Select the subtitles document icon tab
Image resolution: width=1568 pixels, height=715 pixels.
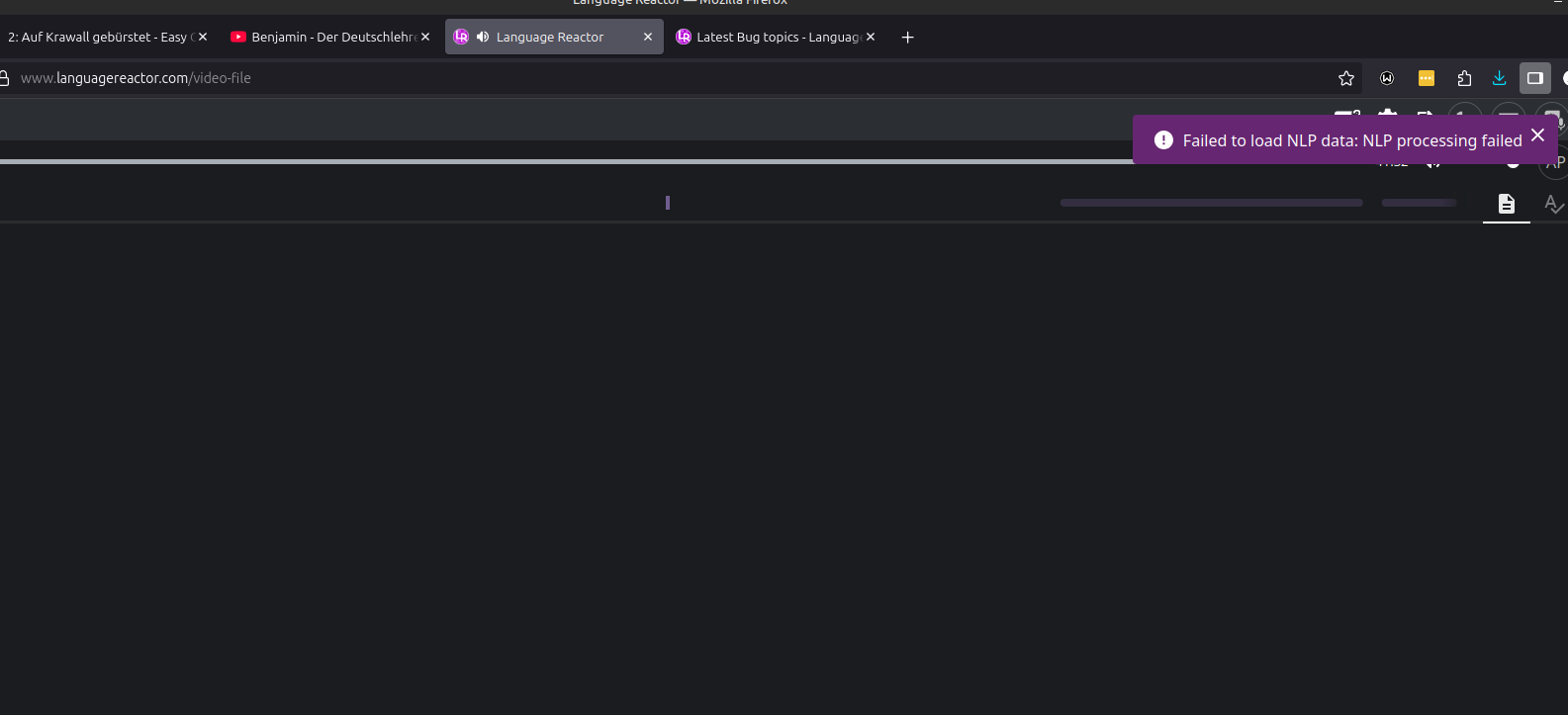[1506, 204]
